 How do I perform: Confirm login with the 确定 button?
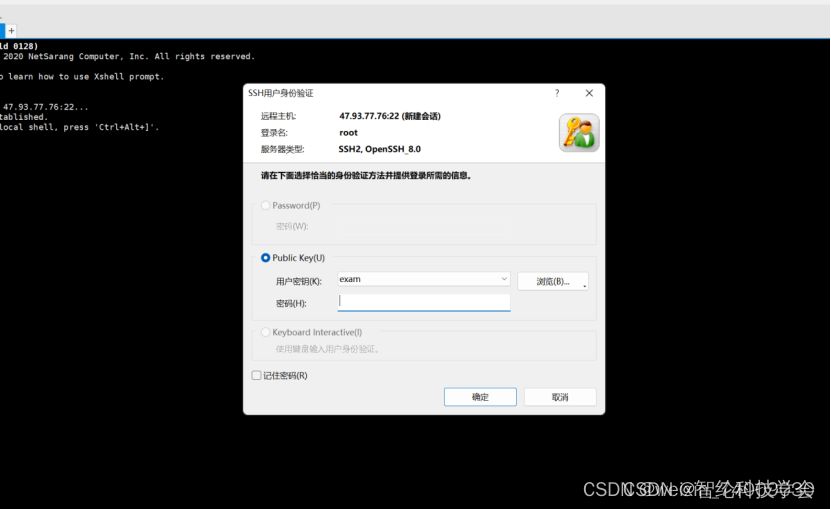(480, 397)
